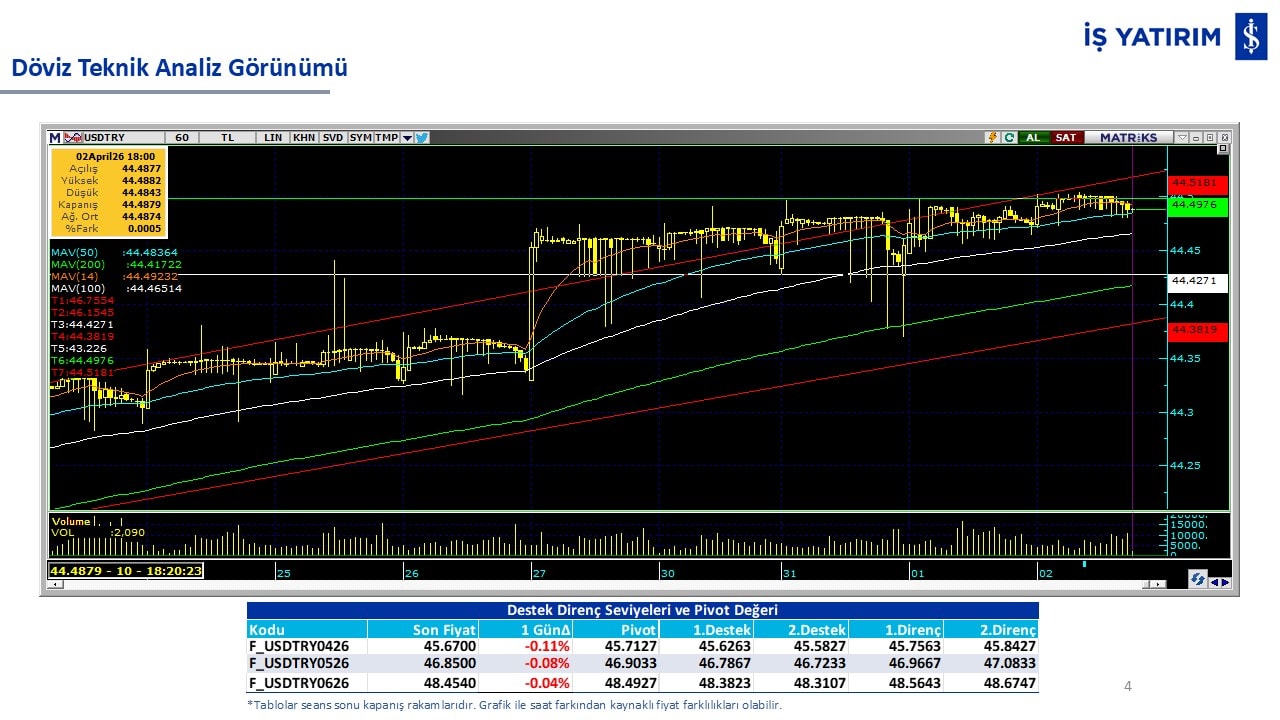Expand the triangle menu right of MATRIKS
The image size is (1280, 720).
coord(1182,137)
